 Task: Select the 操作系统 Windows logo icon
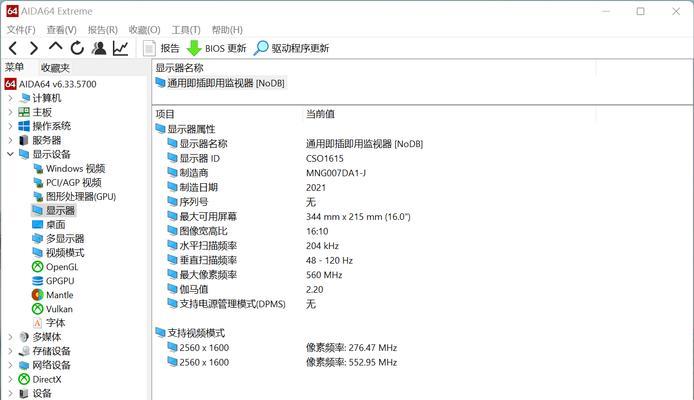click(x=24, y=126)
